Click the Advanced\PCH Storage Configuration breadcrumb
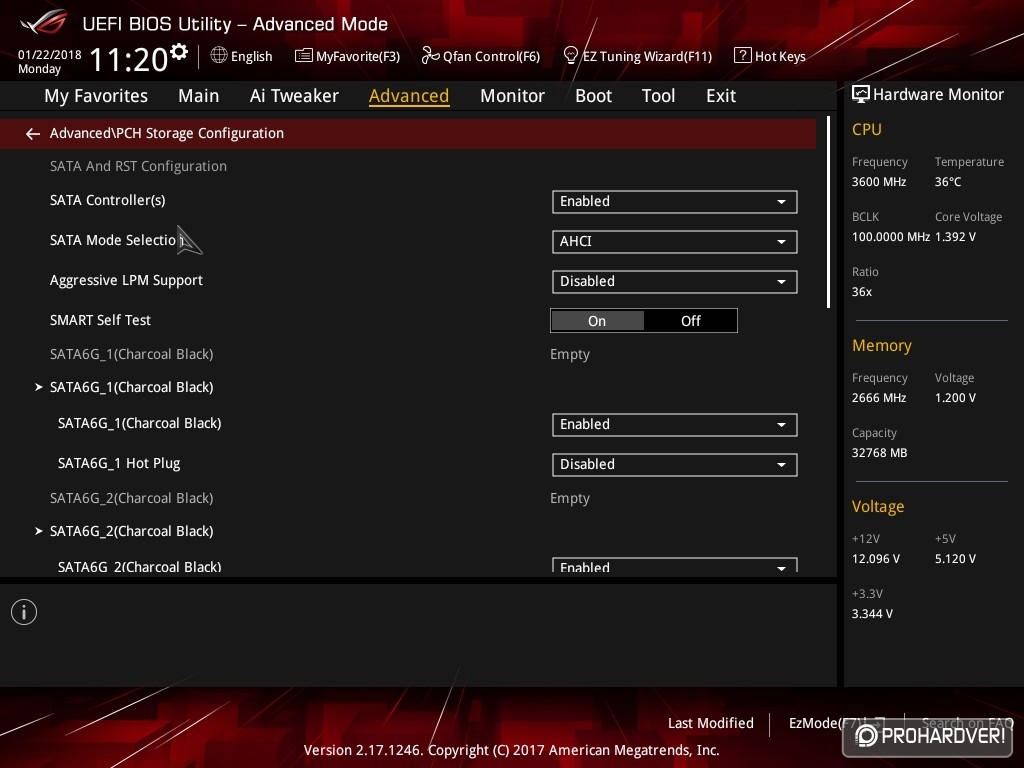The height and width of the screenshot is (768, 1024). pyautogui.click(x=167, y=133)
